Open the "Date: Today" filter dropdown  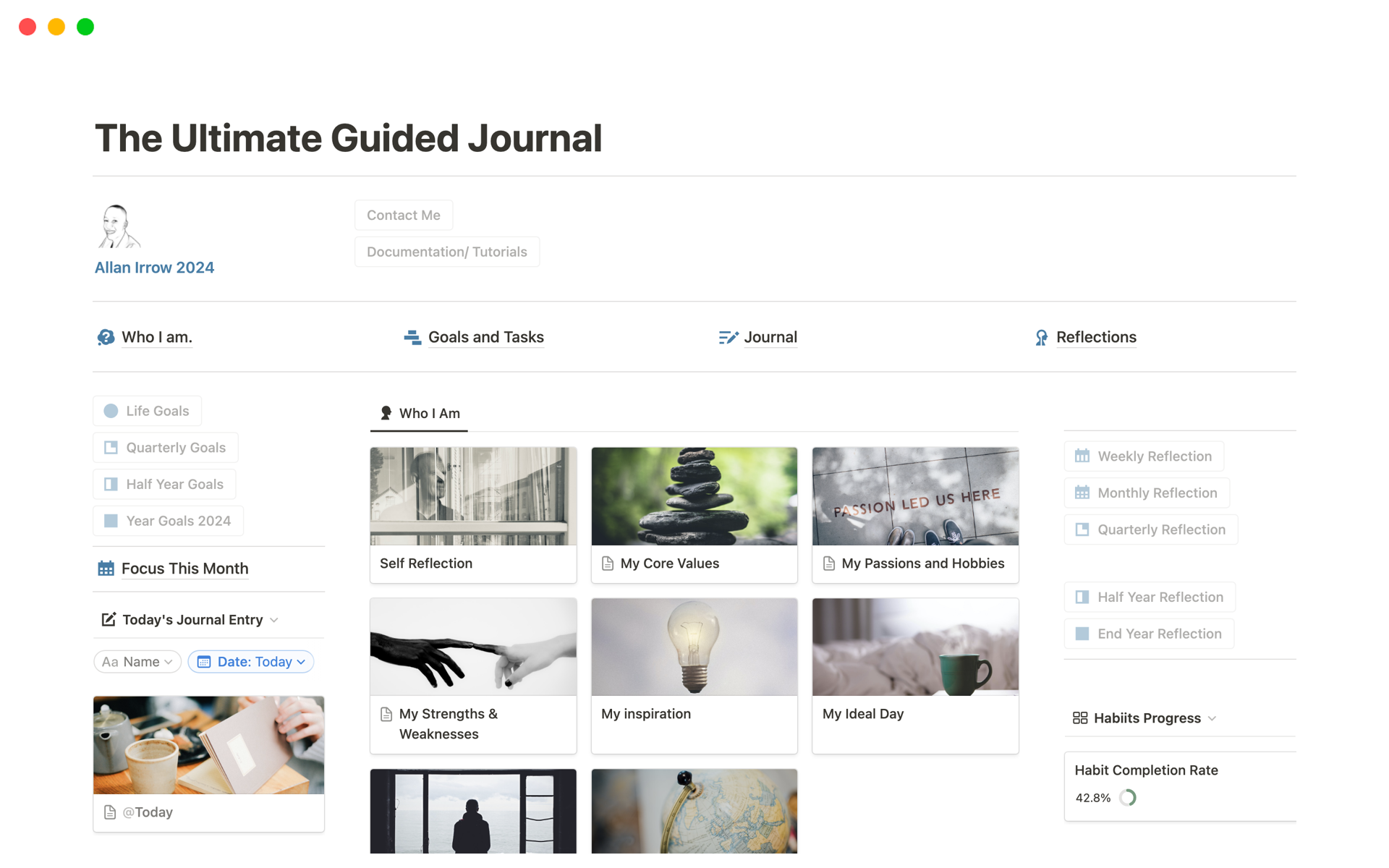tap(250, 661)
